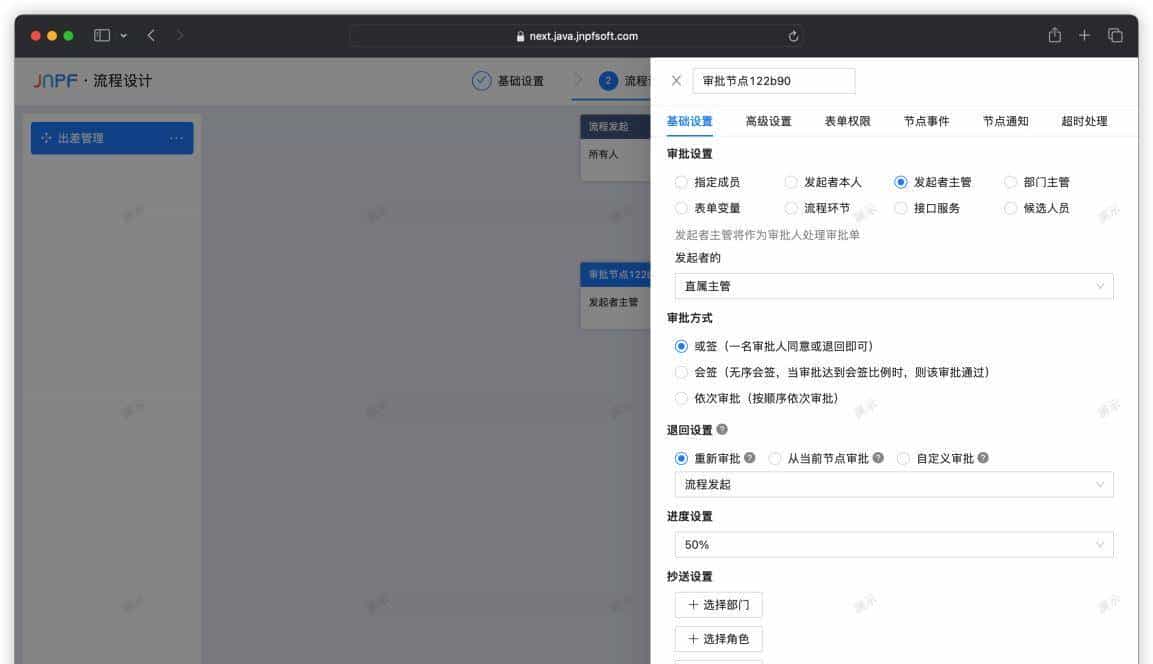The height and width of the screenshot is (664, 1153).
Task: Click the reload icon in the address bar
Action: coord(793,35)
